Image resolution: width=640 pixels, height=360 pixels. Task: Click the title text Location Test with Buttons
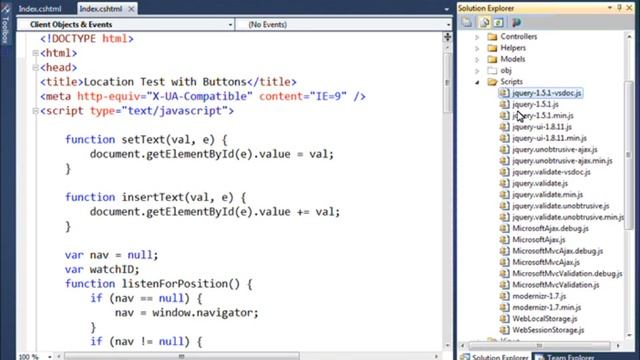coord(165,82)
